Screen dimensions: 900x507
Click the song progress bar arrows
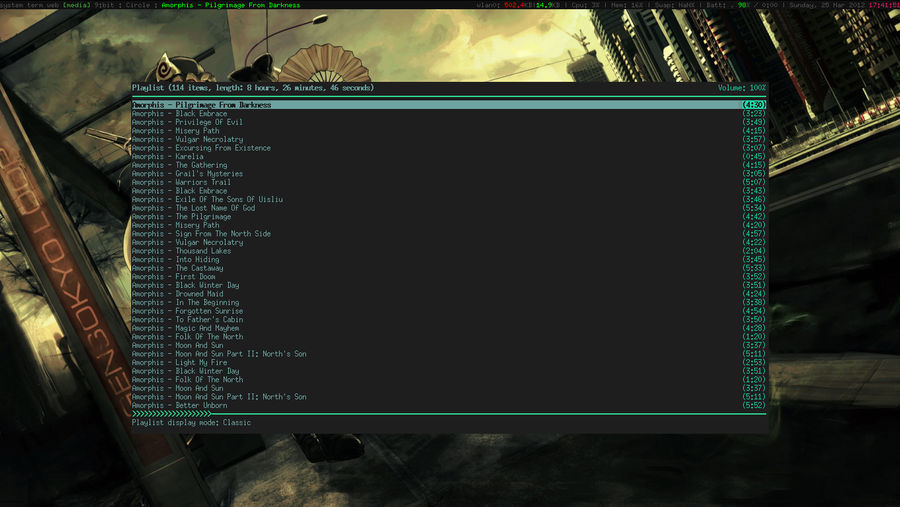172,413
